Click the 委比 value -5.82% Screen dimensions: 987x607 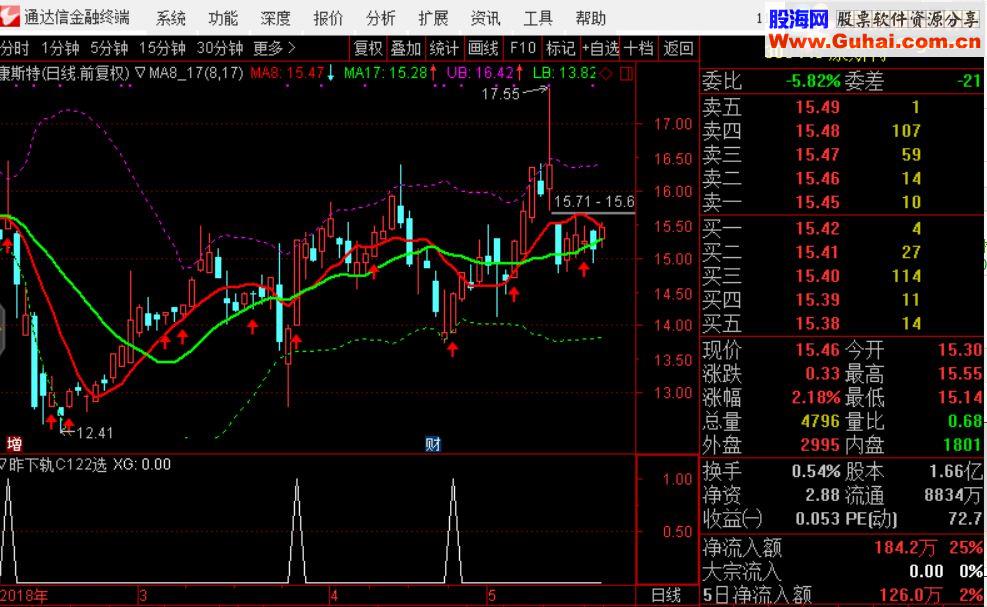coord(813,81)
